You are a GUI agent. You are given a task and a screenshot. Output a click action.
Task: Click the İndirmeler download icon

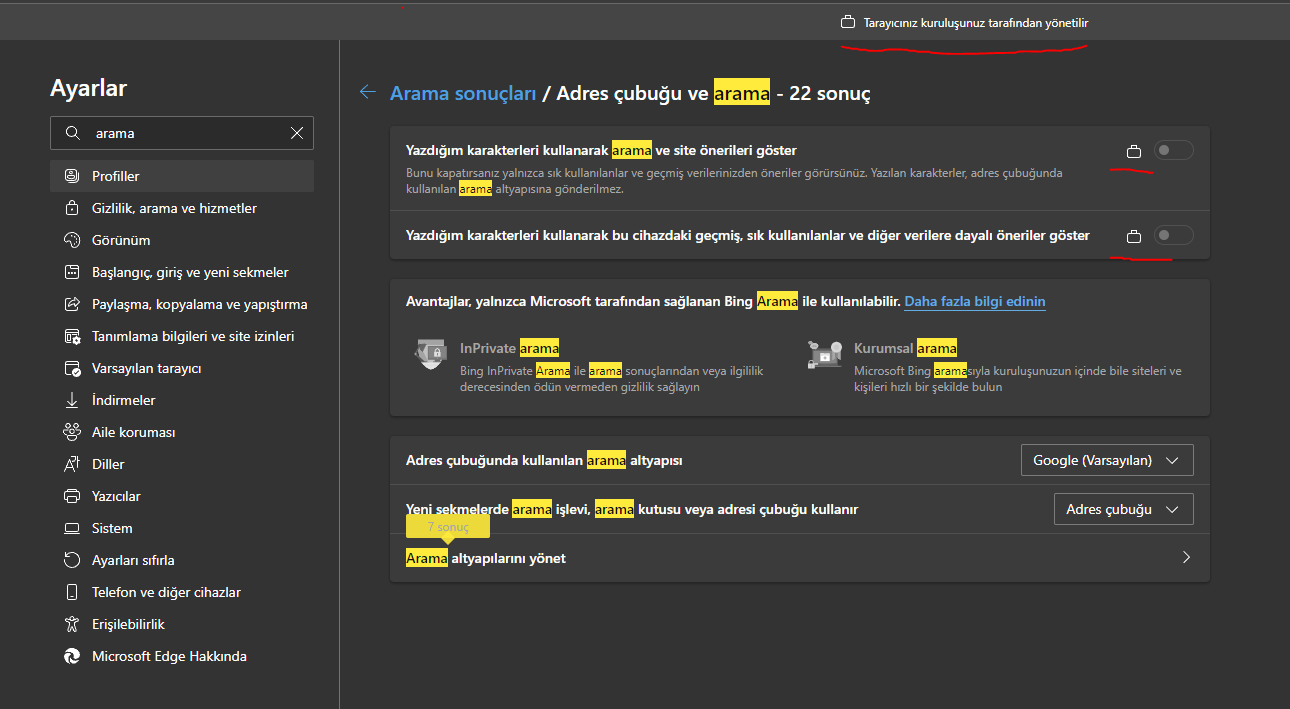pyautogui.click(x=72, y=400)
